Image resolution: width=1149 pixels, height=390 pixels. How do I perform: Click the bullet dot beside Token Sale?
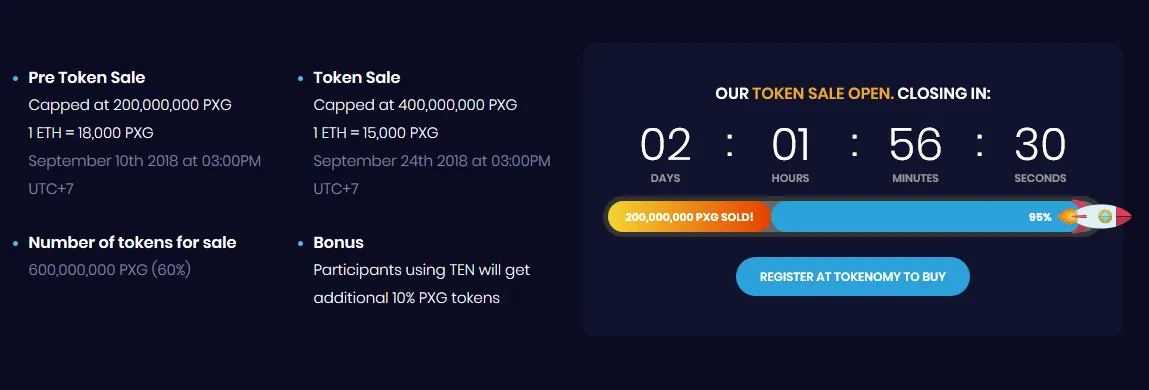(x=300, y=78)
